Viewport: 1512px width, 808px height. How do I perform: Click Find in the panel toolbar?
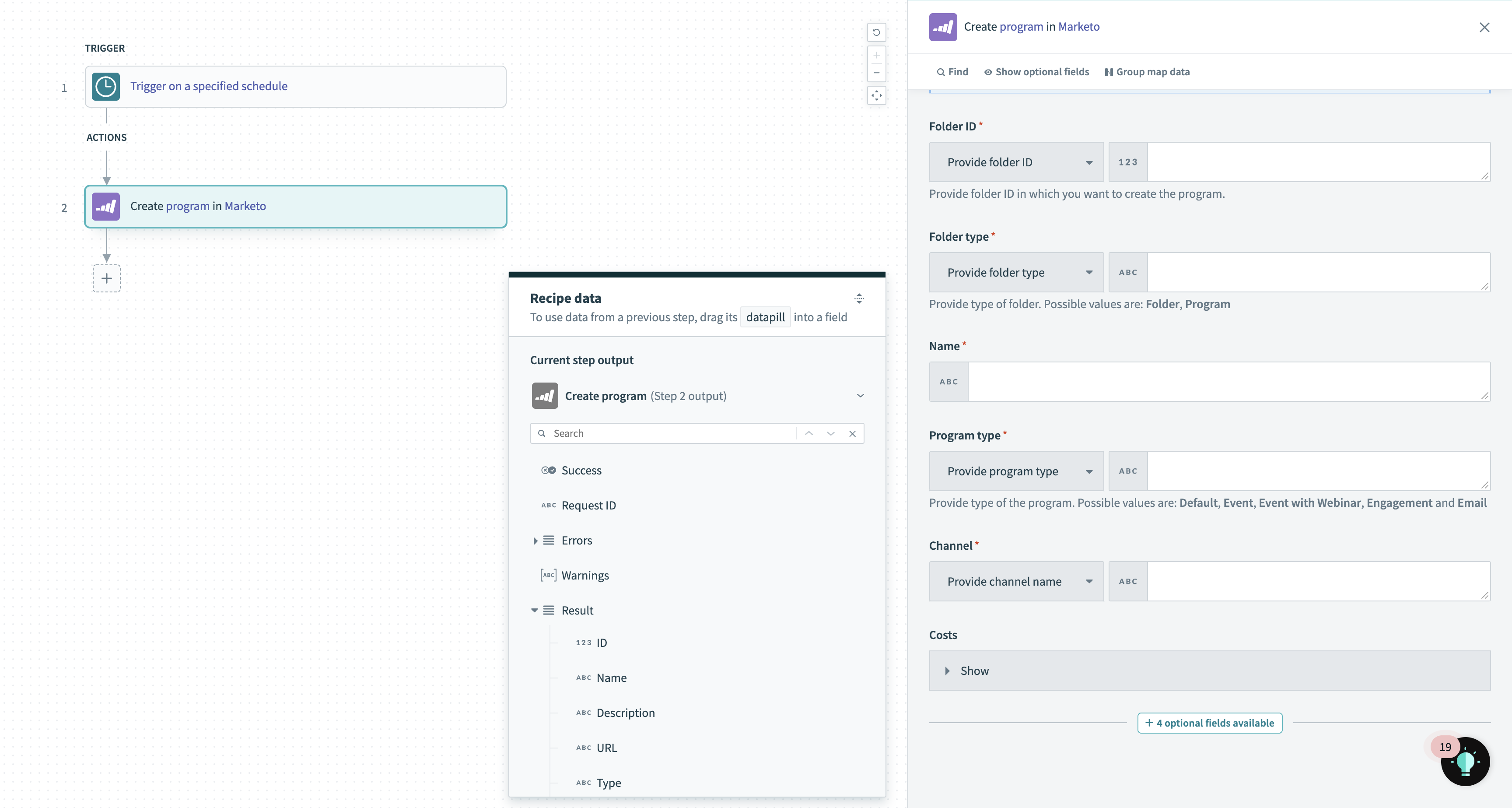(x=952, y=72)
